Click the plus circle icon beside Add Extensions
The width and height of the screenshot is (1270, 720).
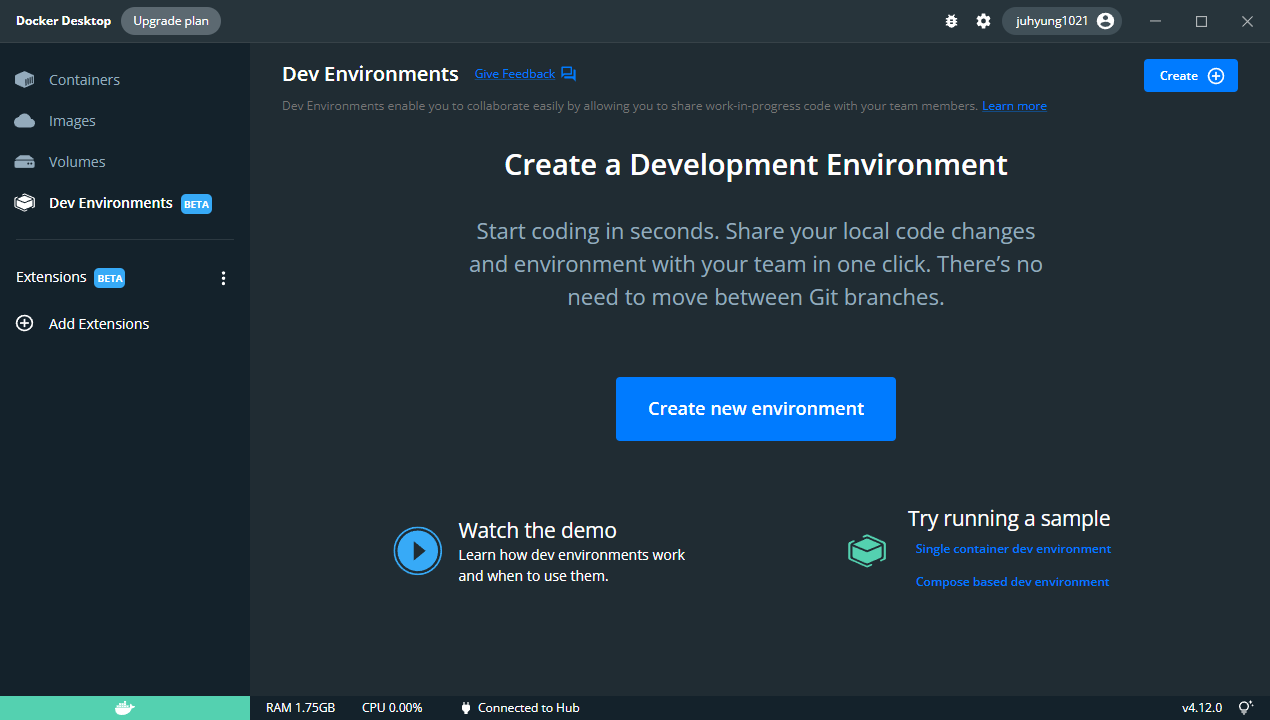pyautogui.click(x=25, y=324)
